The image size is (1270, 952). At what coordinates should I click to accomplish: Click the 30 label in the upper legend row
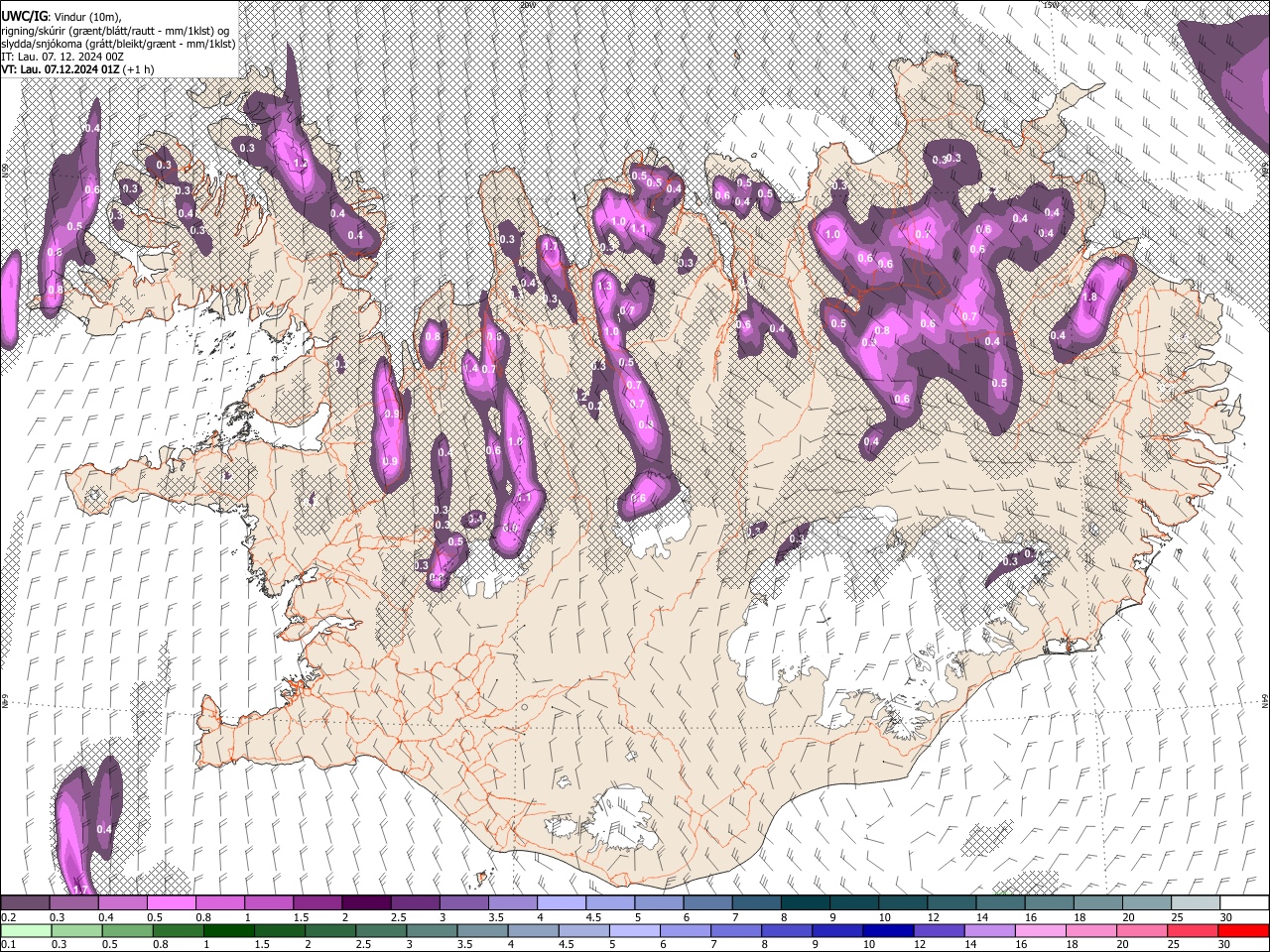1226,917
